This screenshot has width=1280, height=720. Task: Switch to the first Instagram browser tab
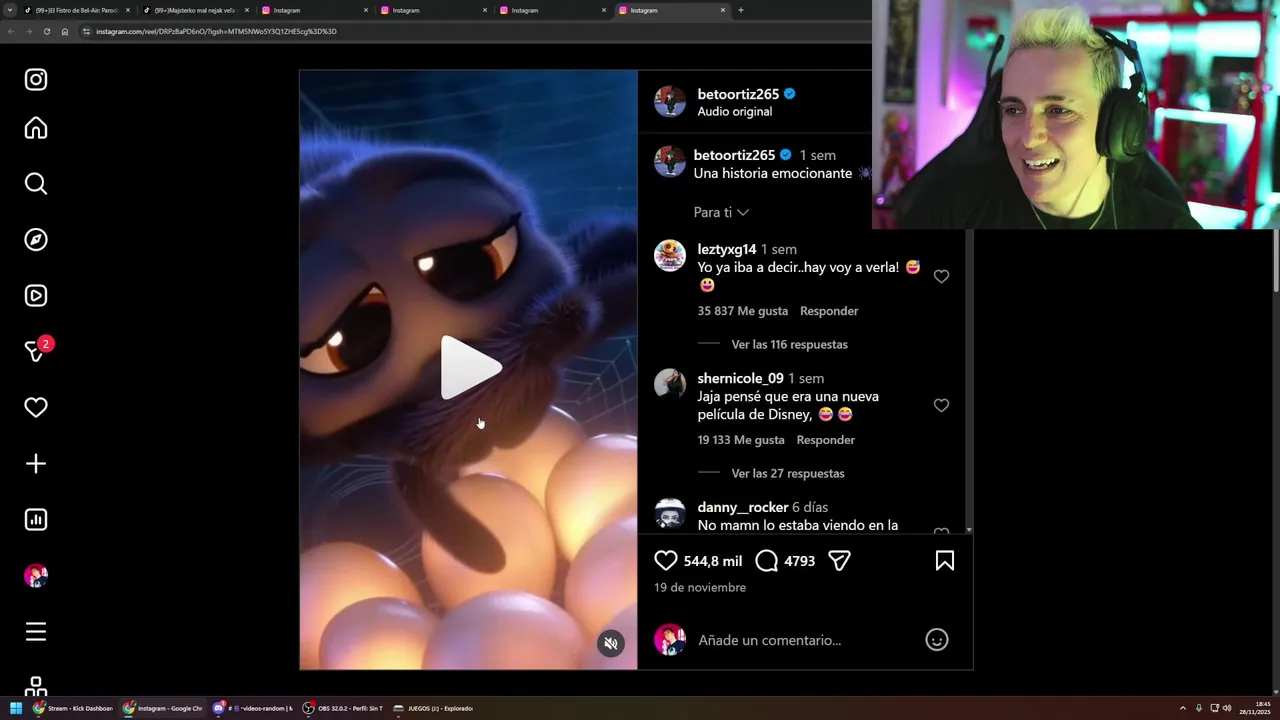[x=315, y=10]
